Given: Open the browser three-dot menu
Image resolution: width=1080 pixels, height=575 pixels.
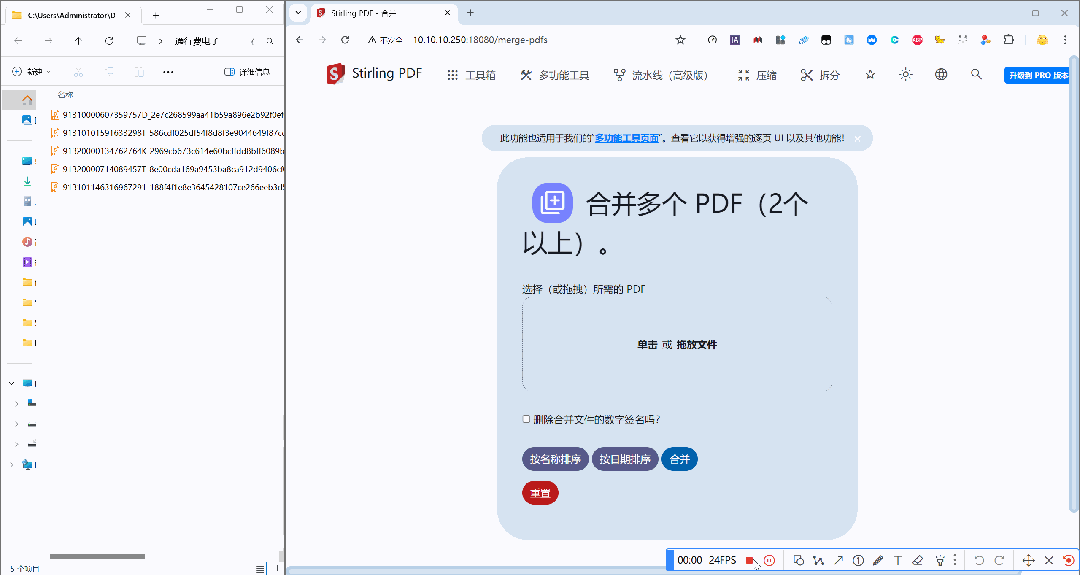Looking at the screenshot, I should [x=1066, y=40].
